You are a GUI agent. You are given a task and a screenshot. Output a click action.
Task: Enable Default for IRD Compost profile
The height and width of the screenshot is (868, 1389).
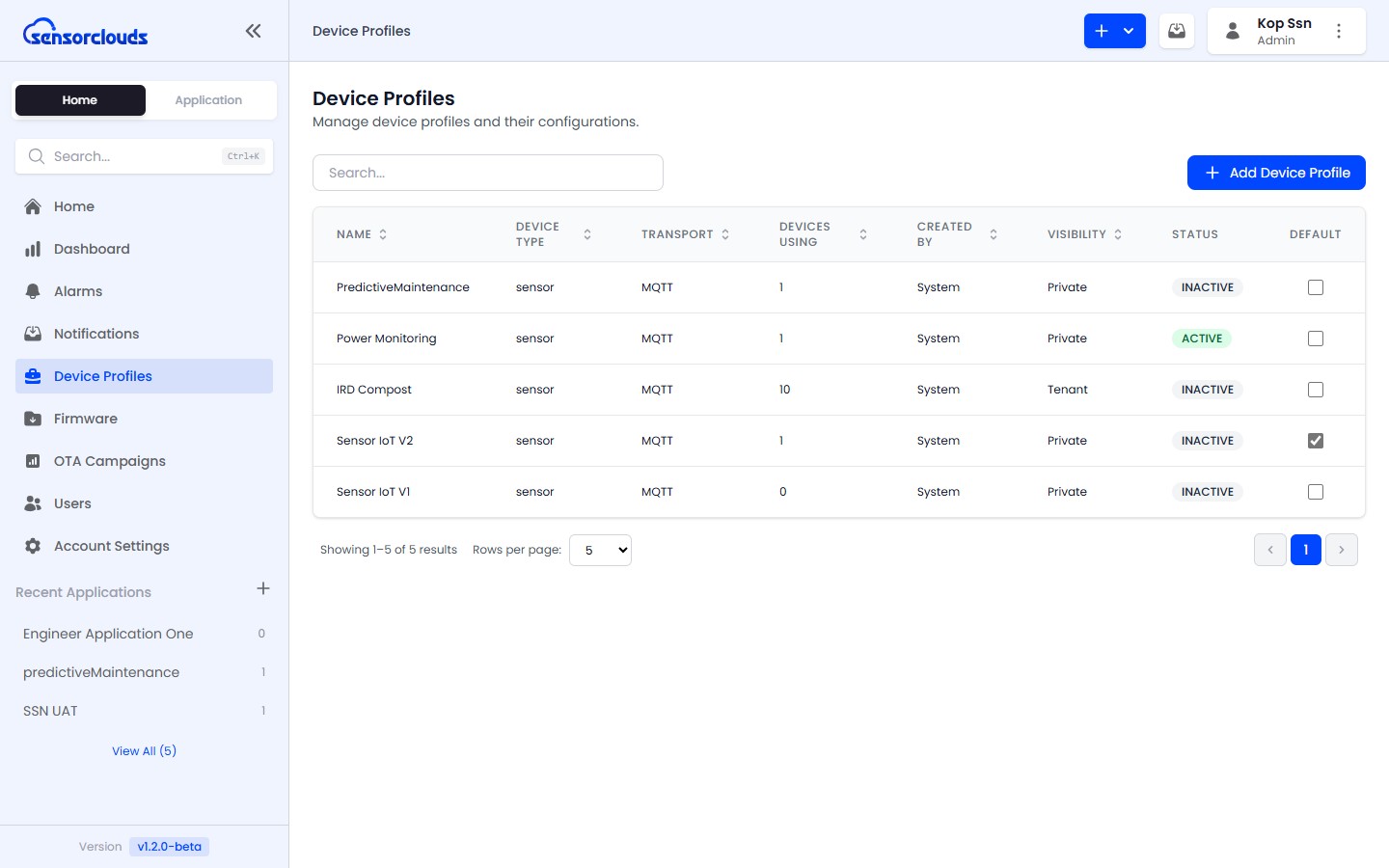(1316, 390)
